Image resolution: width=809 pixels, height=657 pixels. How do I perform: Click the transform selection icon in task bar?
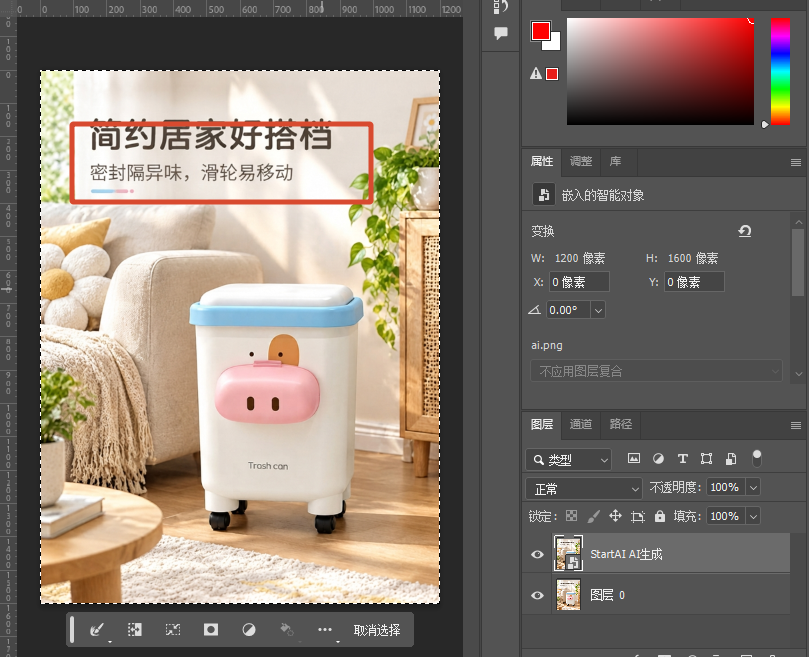173,630
